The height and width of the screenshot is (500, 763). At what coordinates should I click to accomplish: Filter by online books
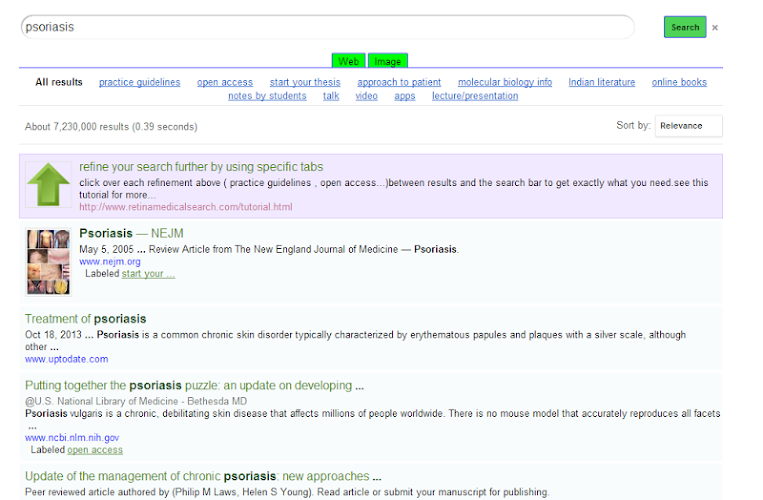679,82
